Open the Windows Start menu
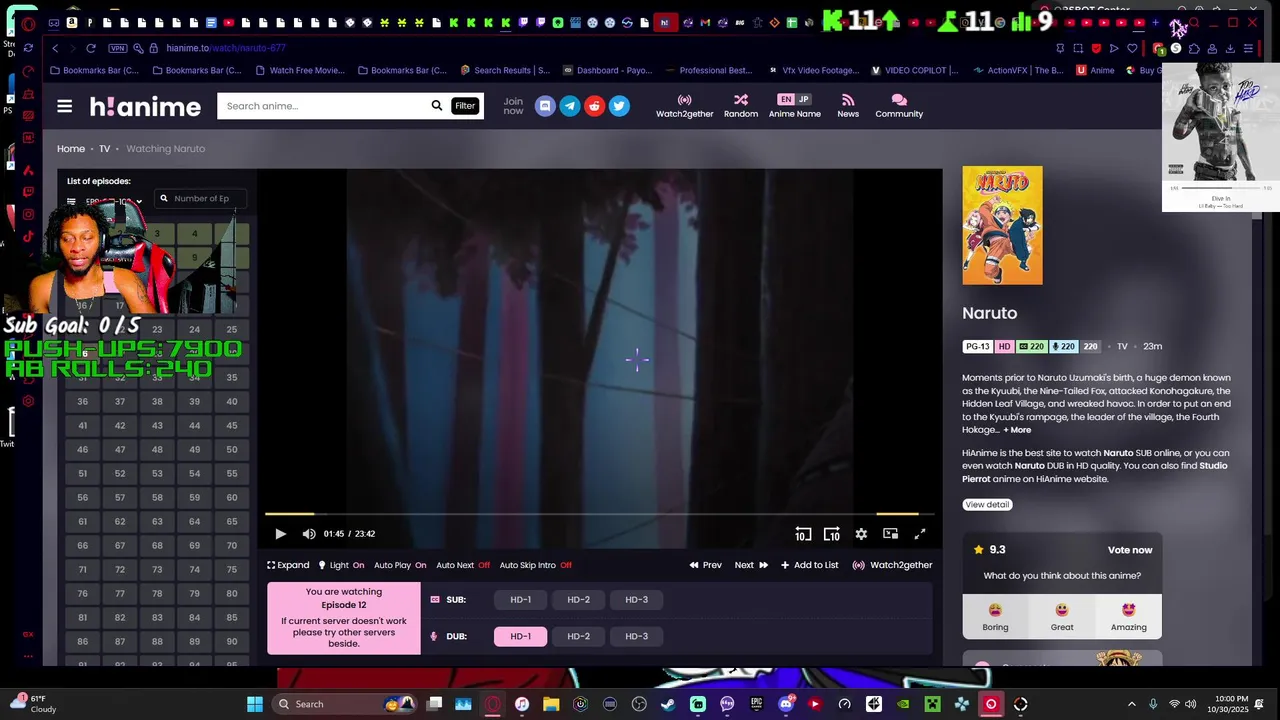Screen dimensions: 1280x720 coord(255,704)
